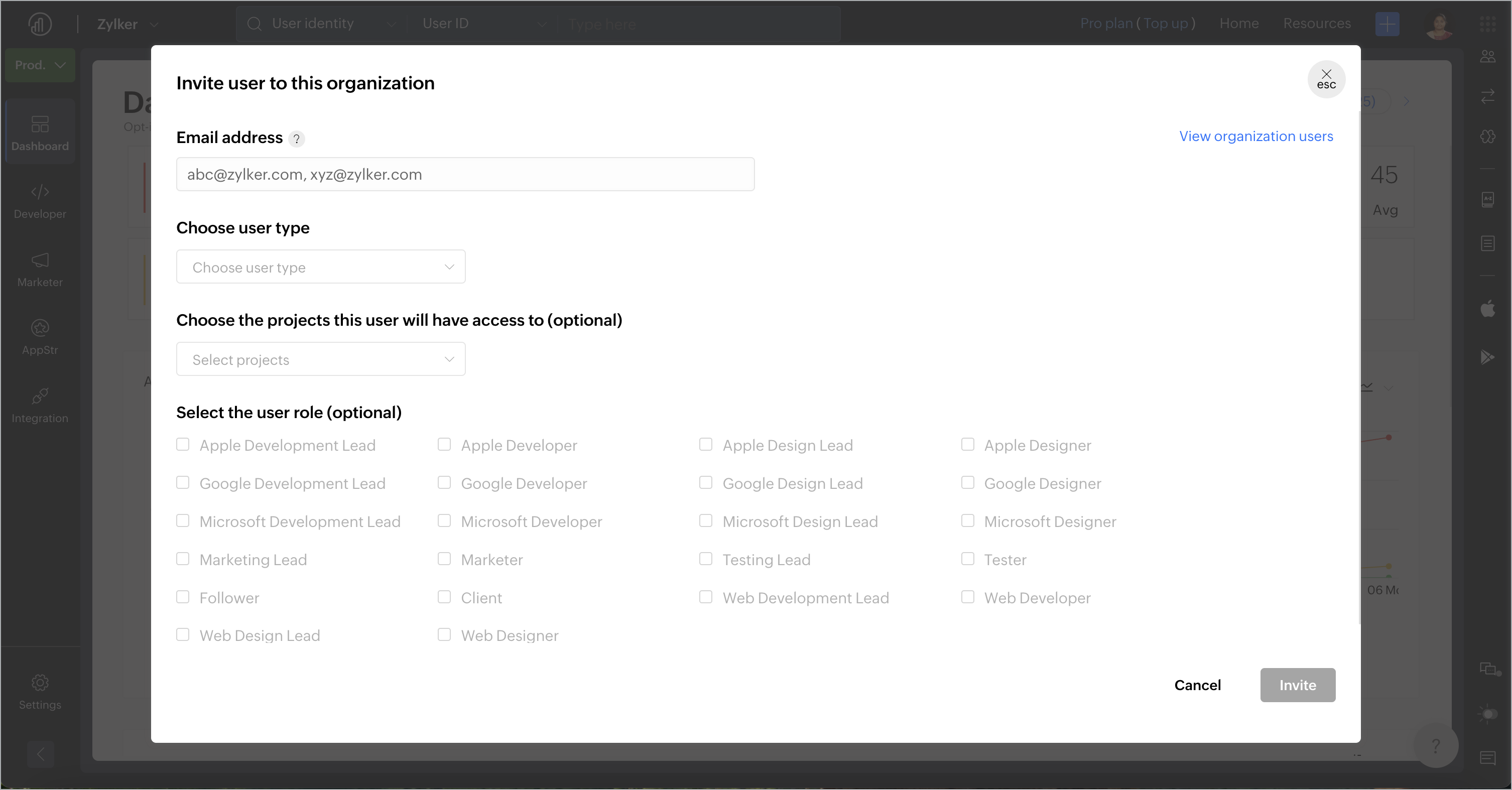Screen dimensions: 1512x790
Task: Click into the Email address input field
Action: [465, 174]
